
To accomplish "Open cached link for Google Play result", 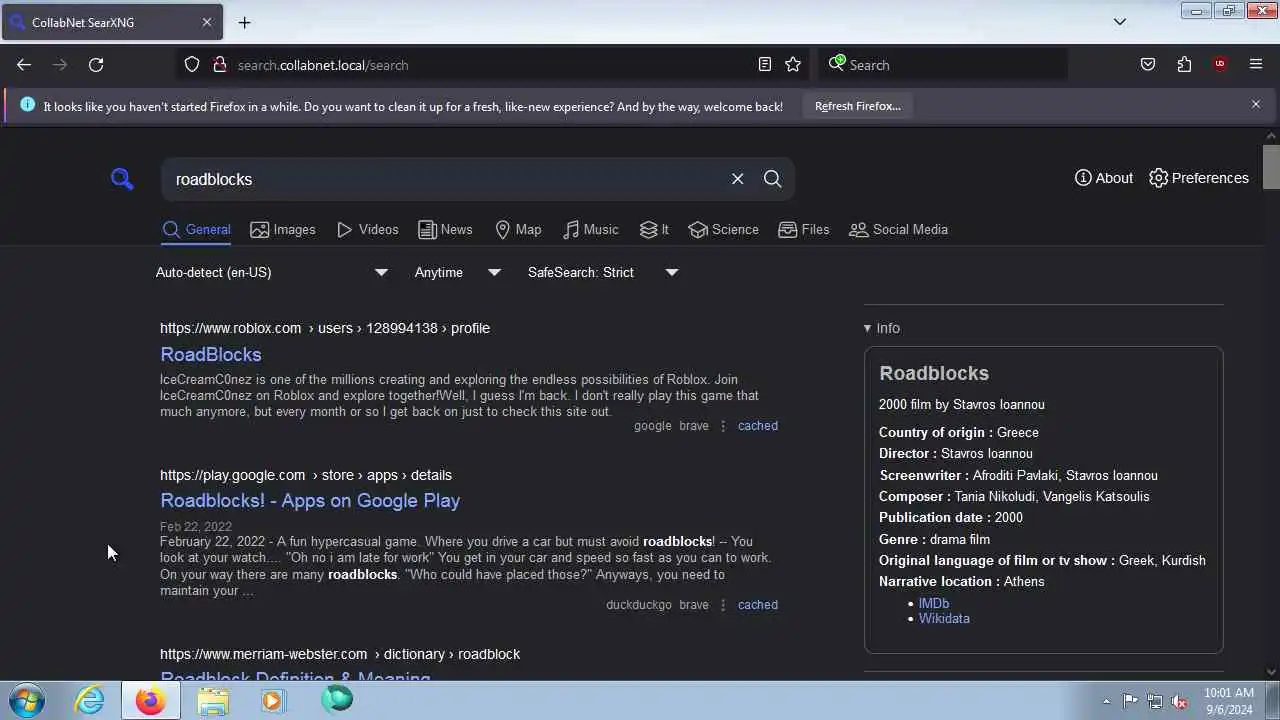I will [x=758, y=605].
